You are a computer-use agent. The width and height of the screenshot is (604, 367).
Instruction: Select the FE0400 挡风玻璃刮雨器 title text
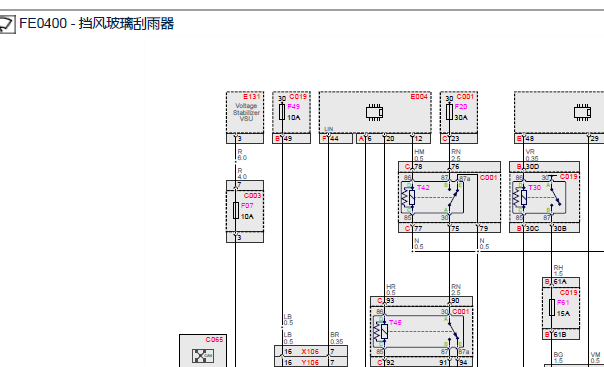(96, 24)
